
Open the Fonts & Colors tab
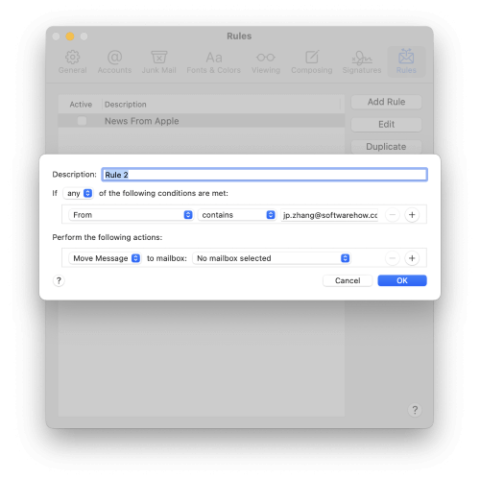(x=214, y=62)
